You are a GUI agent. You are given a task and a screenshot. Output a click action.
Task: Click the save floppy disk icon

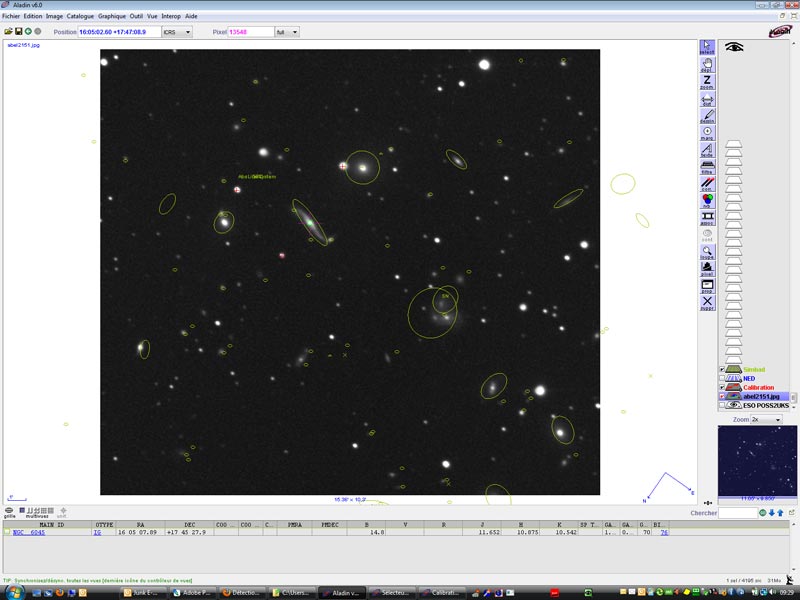(18, 32)
